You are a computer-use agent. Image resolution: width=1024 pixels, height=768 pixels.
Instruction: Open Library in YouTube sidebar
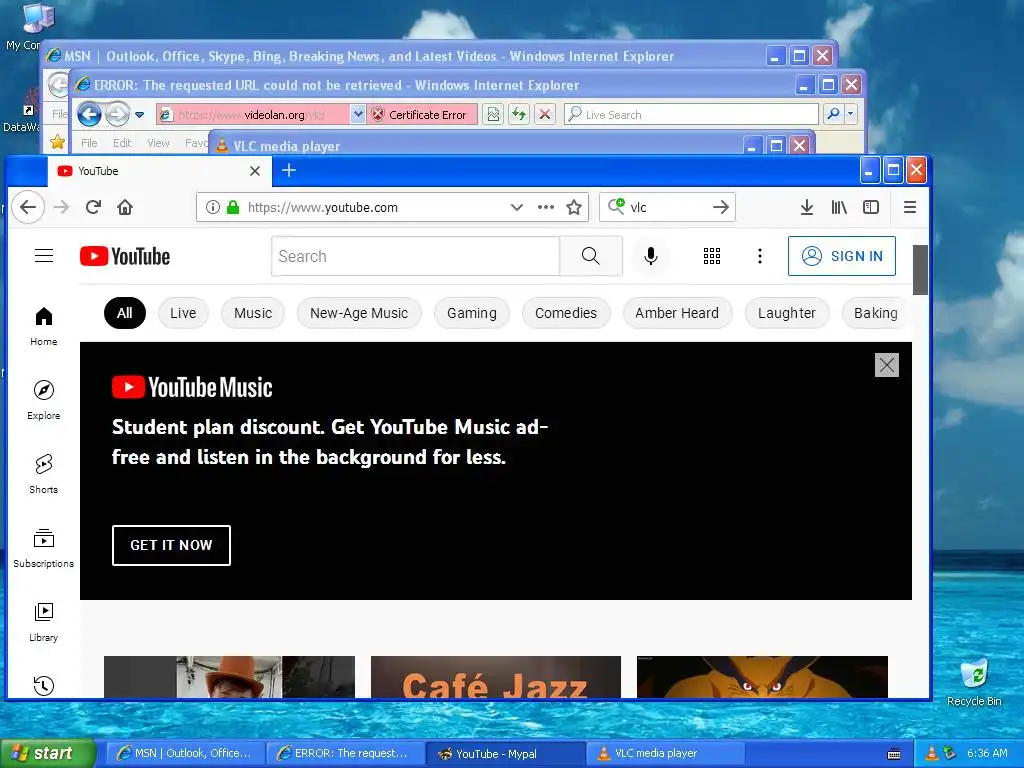tap(44, 622)
